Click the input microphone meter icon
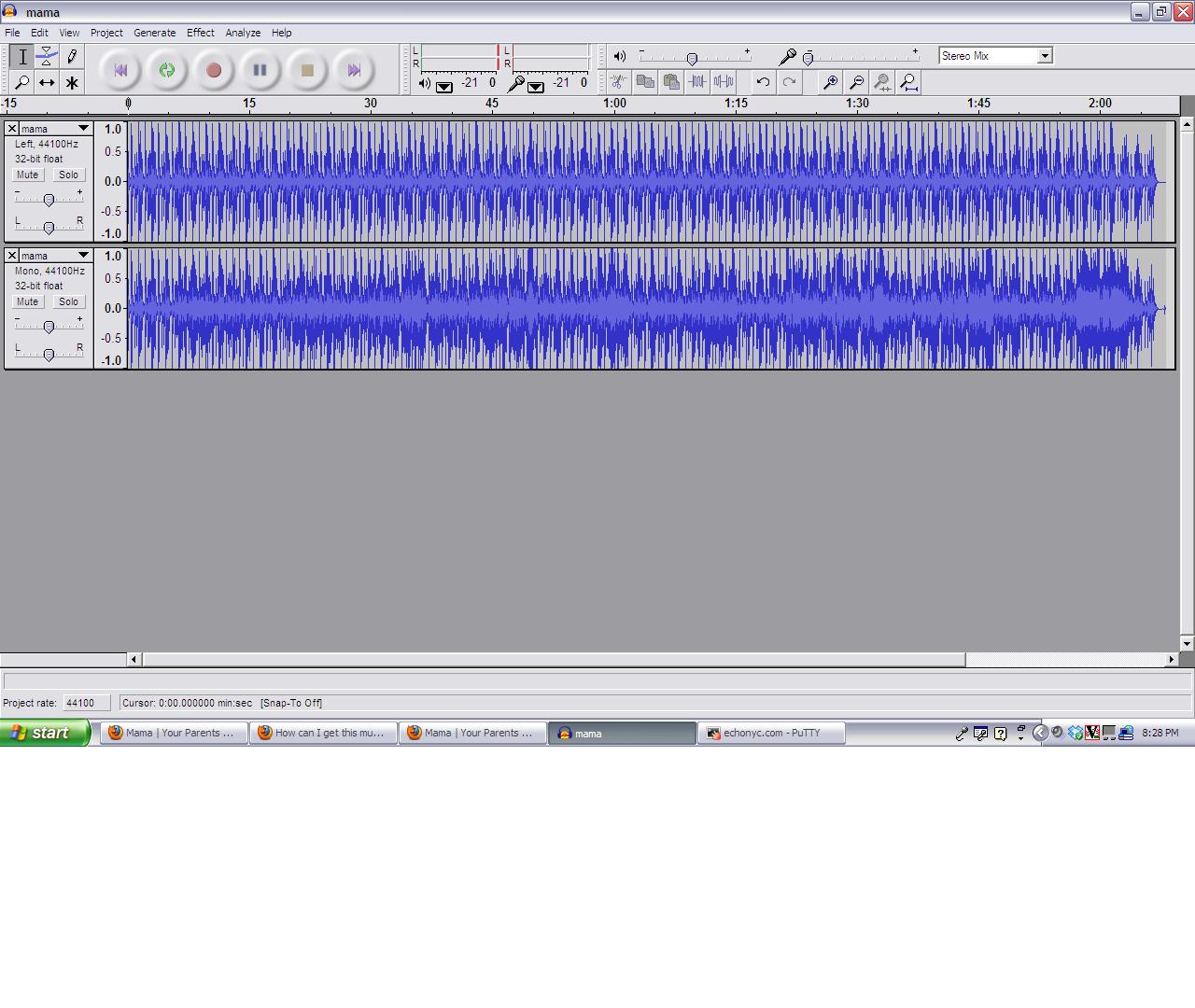Image resolution: width=1195 pixels, height=1008 pixels. point(515,83)
